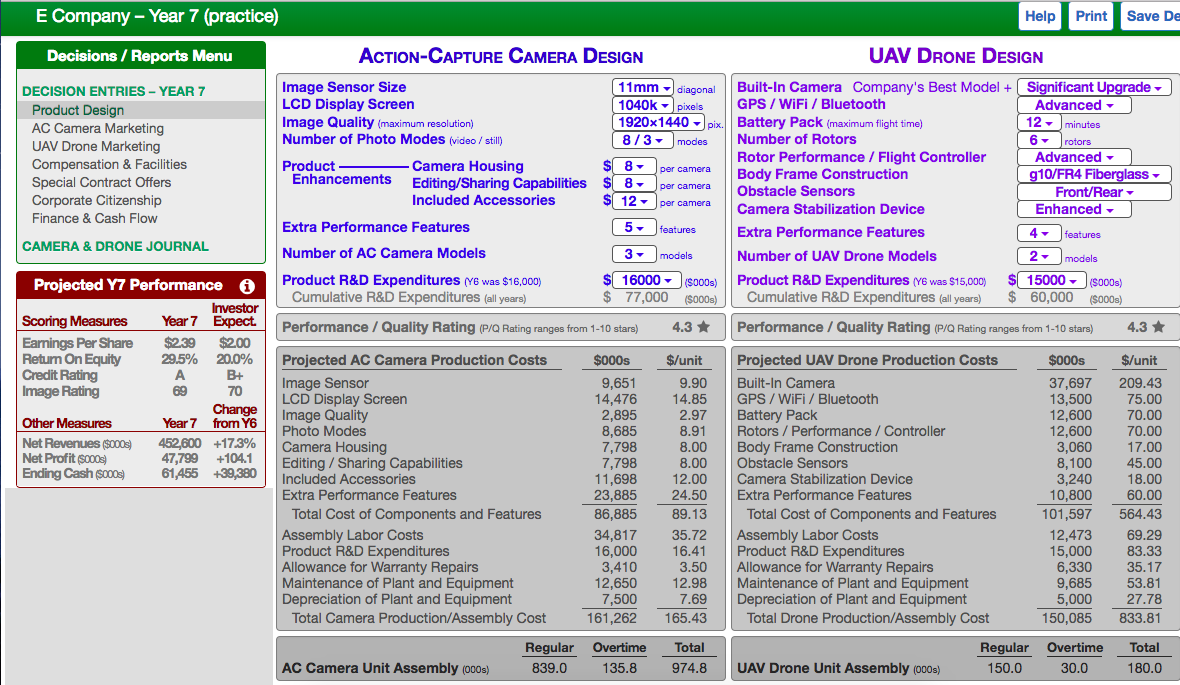Screen dimensions: 1180x685
Task: Click AC Camera Cumulative R&D 77,000 value
Action: click(x=646, y=297)
